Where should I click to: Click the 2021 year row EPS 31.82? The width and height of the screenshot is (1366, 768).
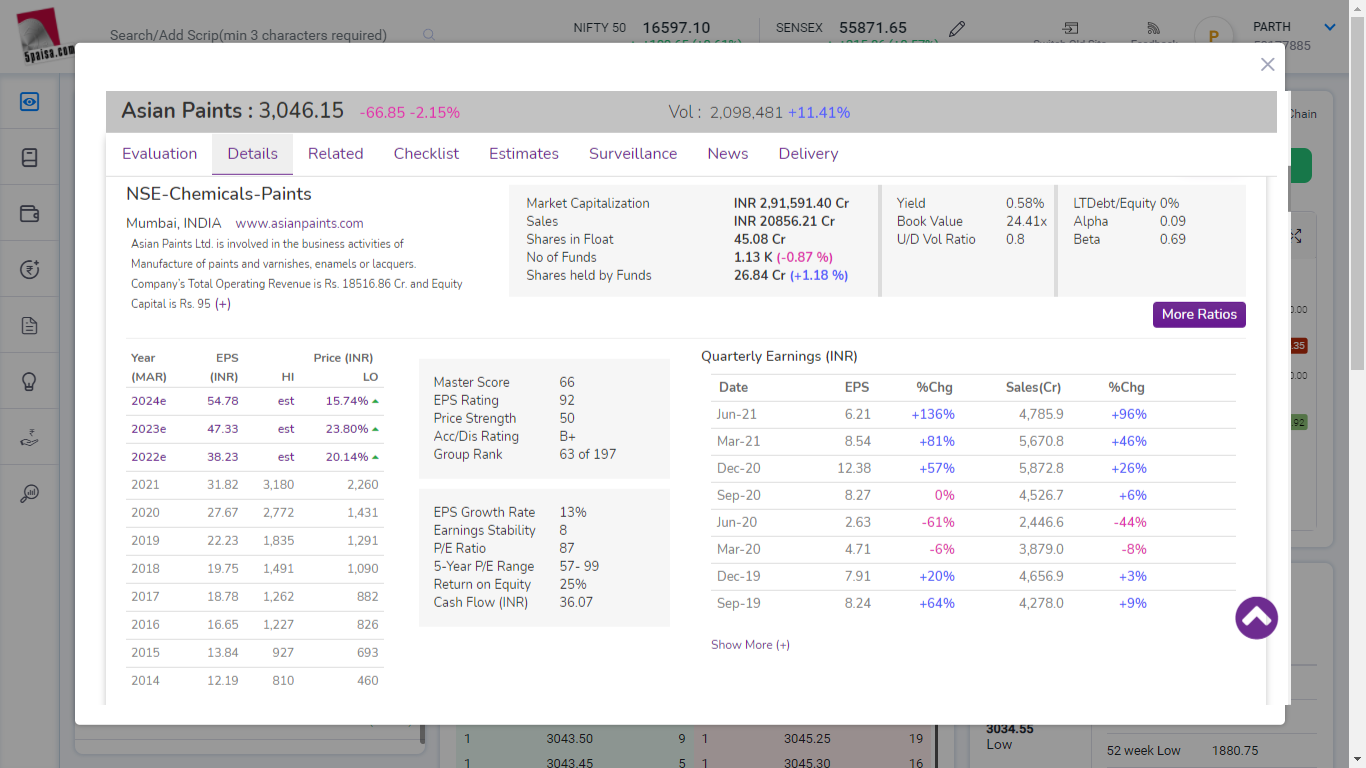223,485
